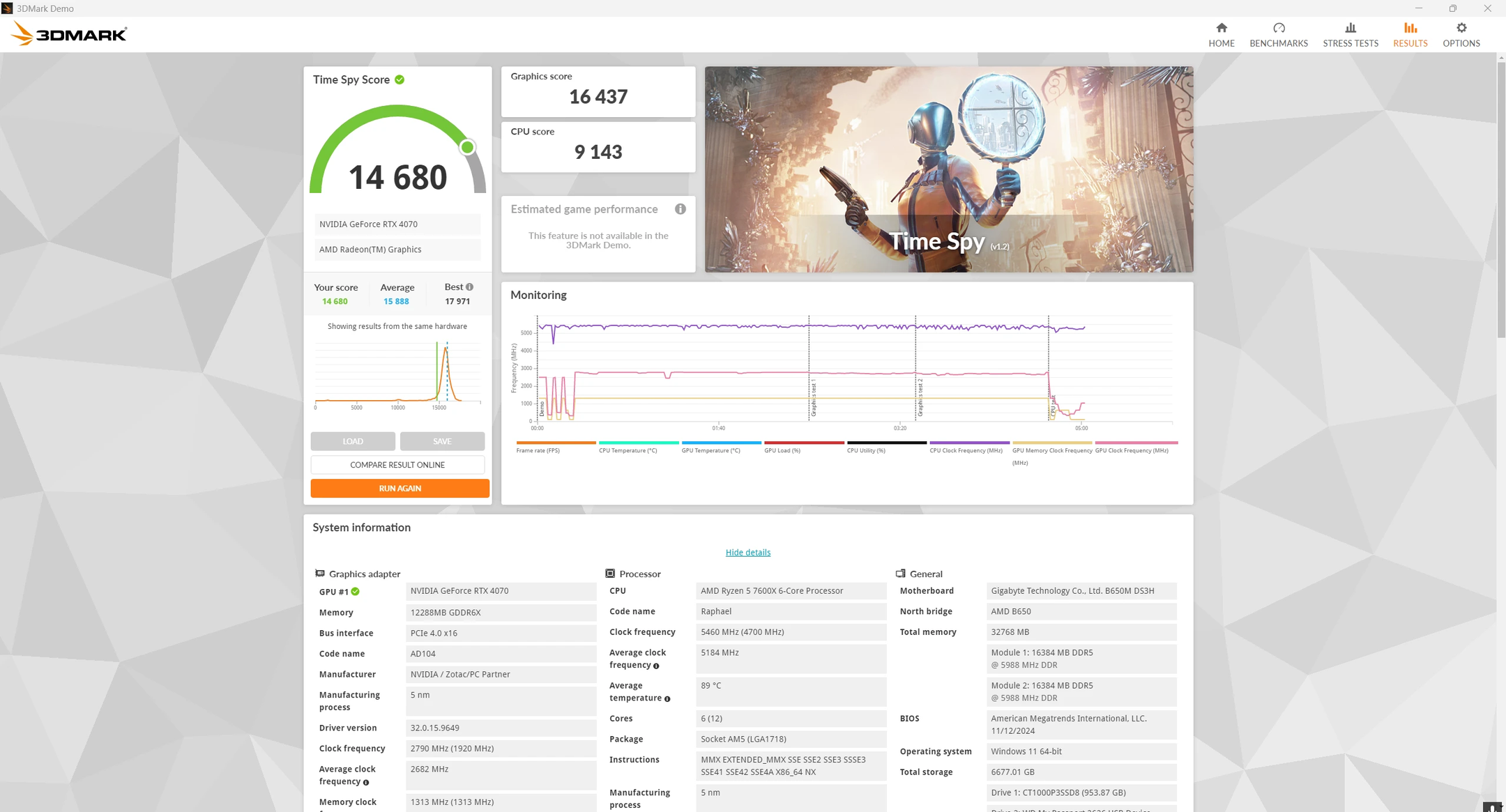Click CPU value AMD Ryzen 5 7600X
Image resolution: width=1506 pixels, height=812 pixels.
click(791, 591)
